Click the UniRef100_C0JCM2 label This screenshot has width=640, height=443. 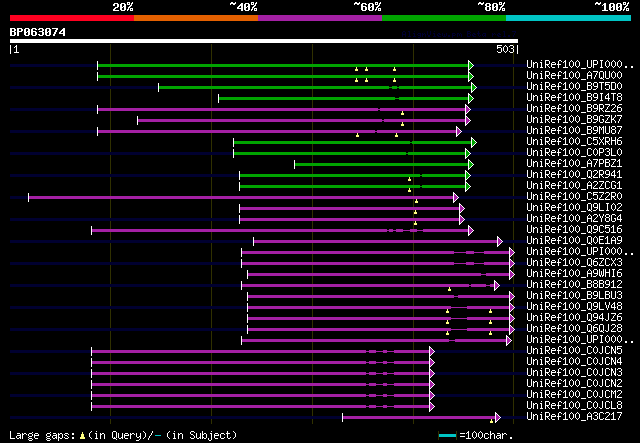pos(574,395)
